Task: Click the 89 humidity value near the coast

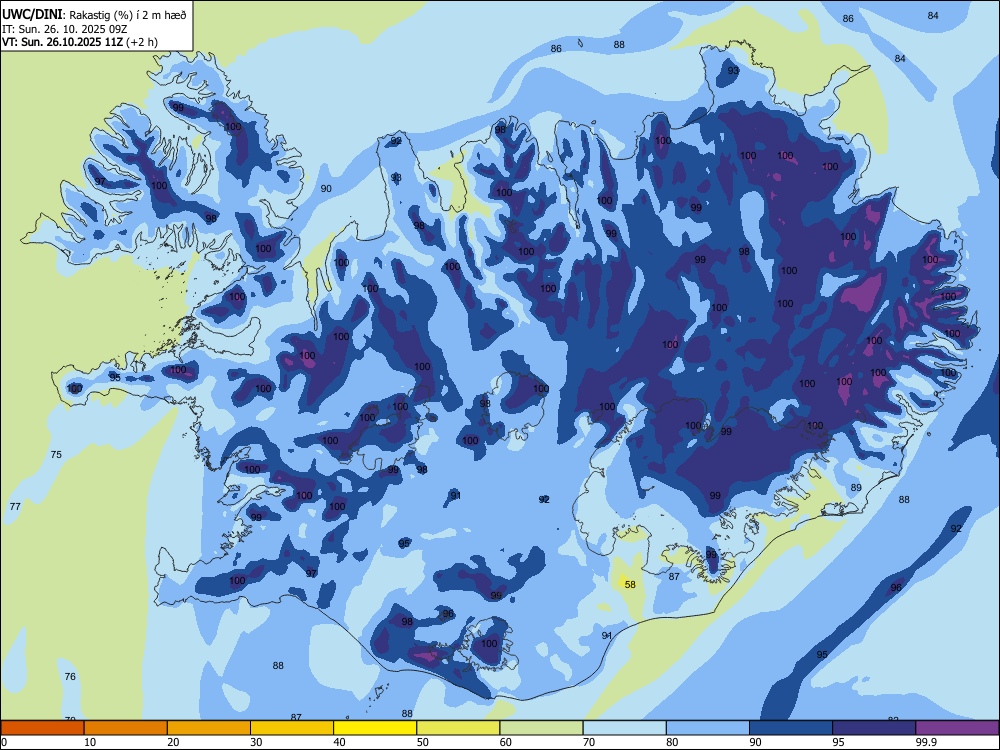Action: tap(857, 488)
